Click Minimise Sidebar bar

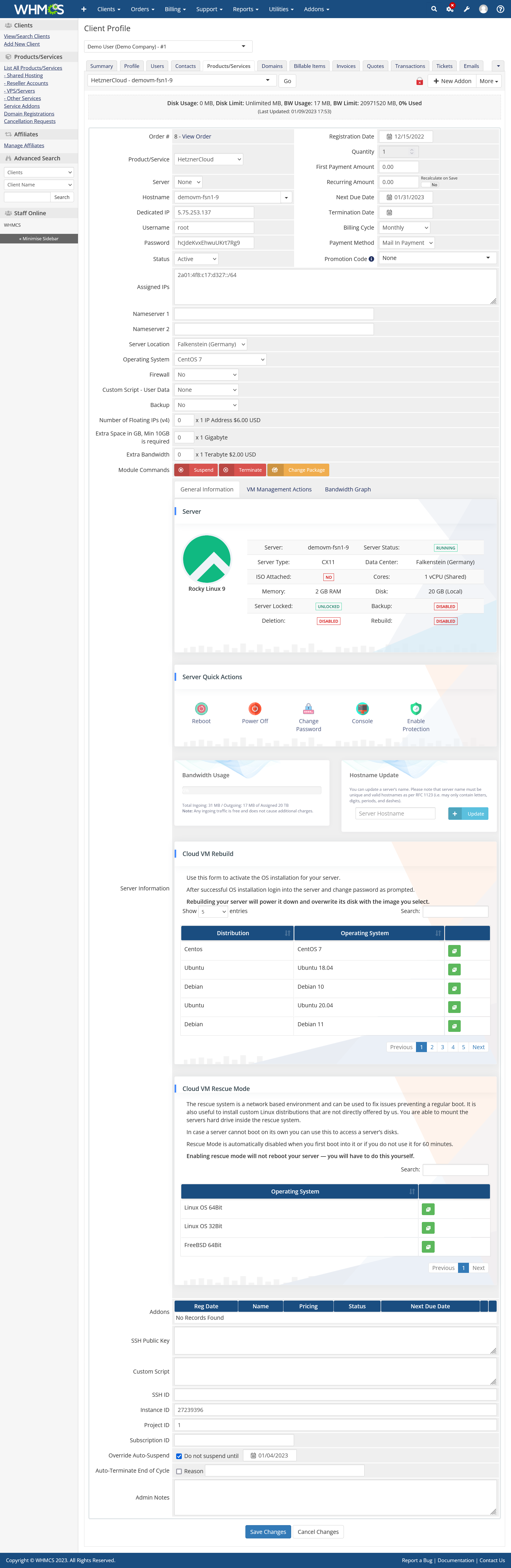(x=39, y=239)
